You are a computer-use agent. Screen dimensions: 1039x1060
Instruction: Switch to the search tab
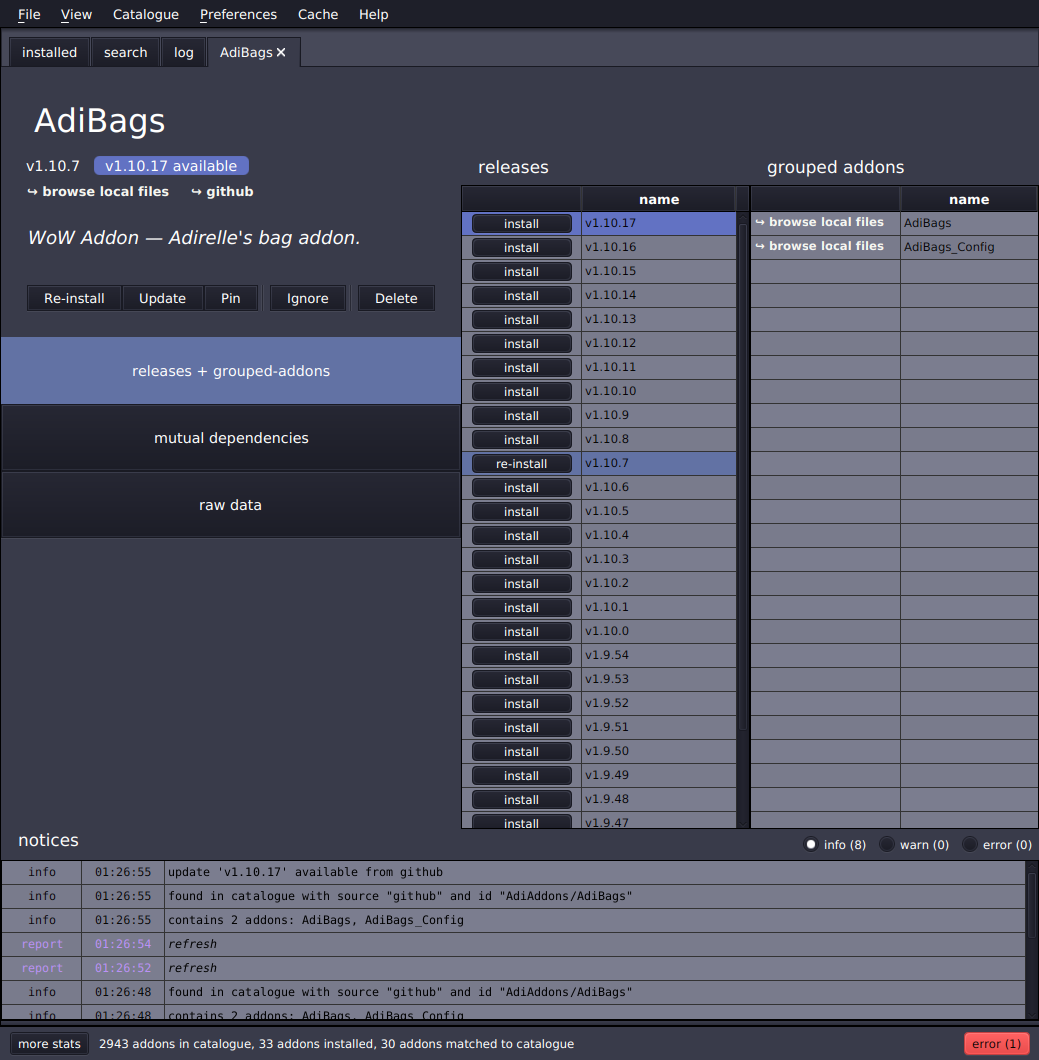(126, 53)
